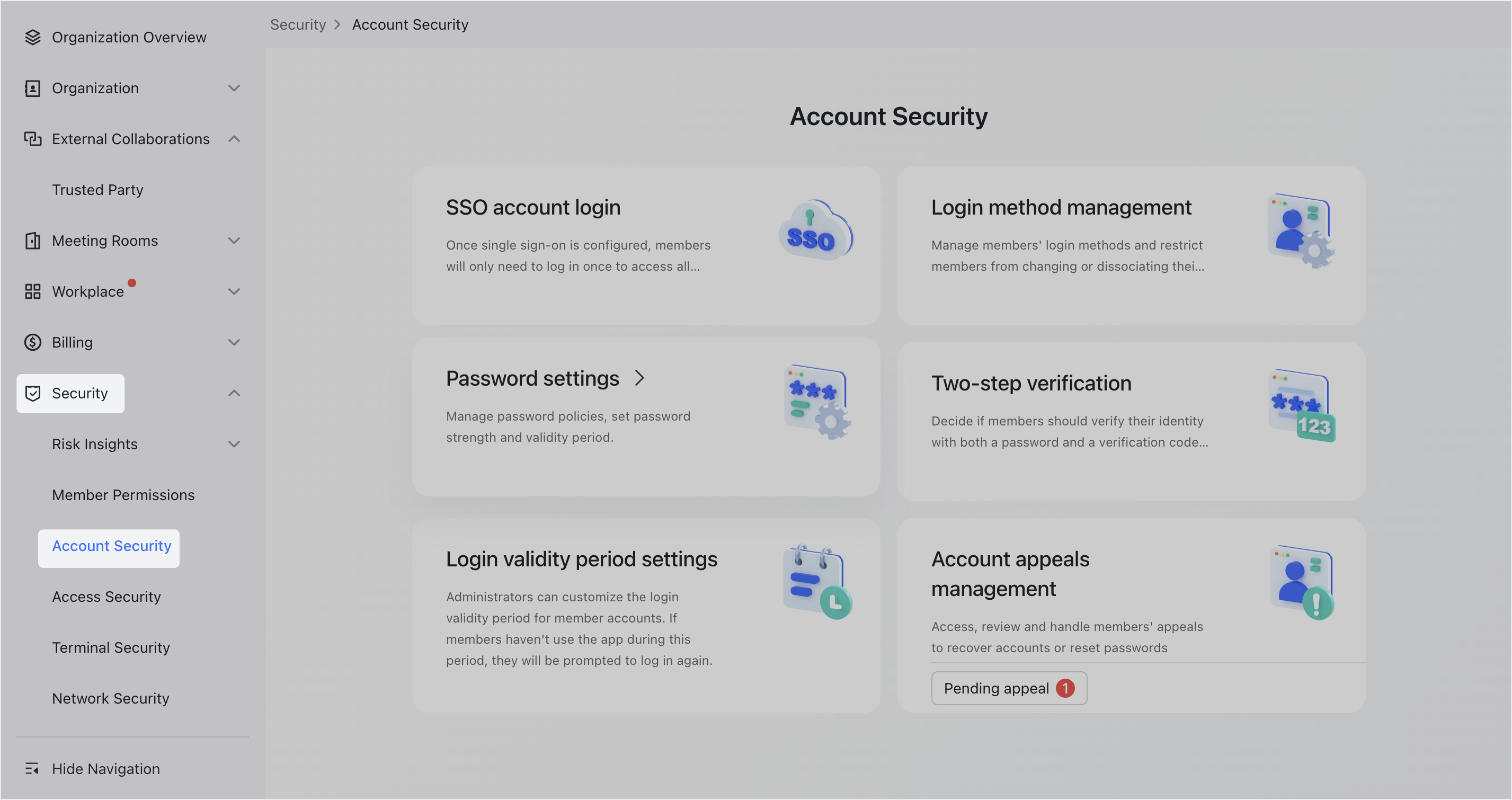This screenshot has width=1512, height=800.
Task: Select the Meeting Rooms icon
Action: [32, 241]
